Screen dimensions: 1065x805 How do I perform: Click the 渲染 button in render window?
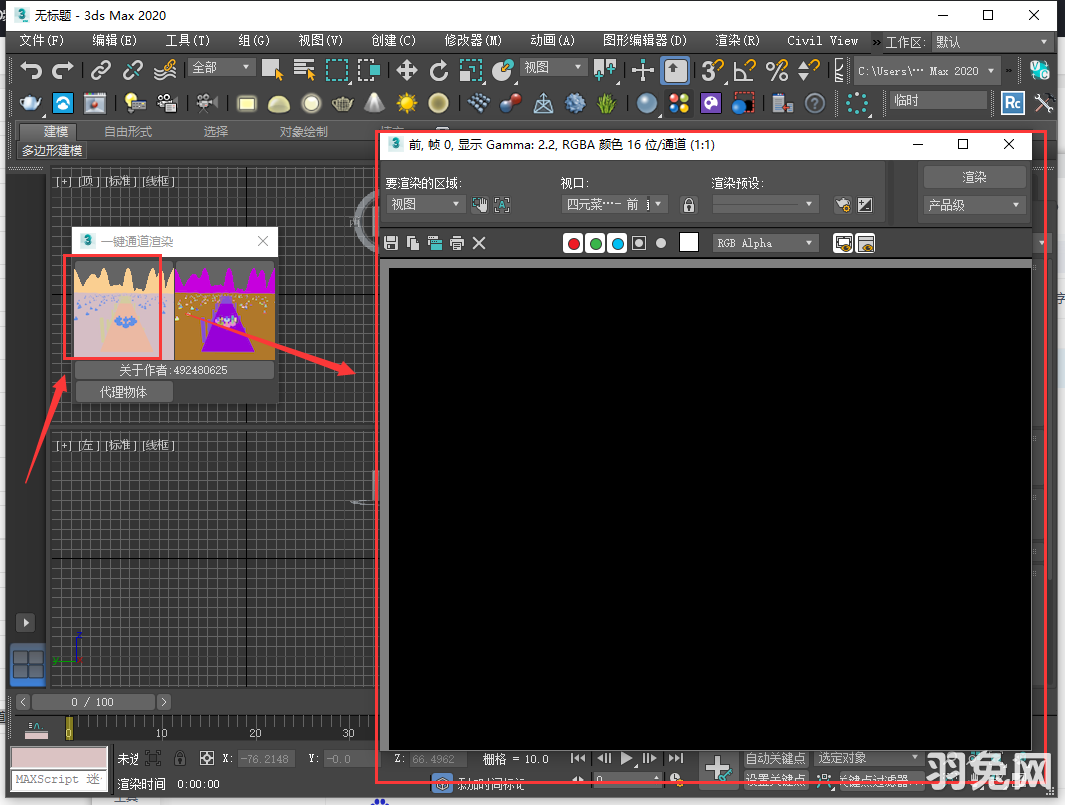[973, 177]
